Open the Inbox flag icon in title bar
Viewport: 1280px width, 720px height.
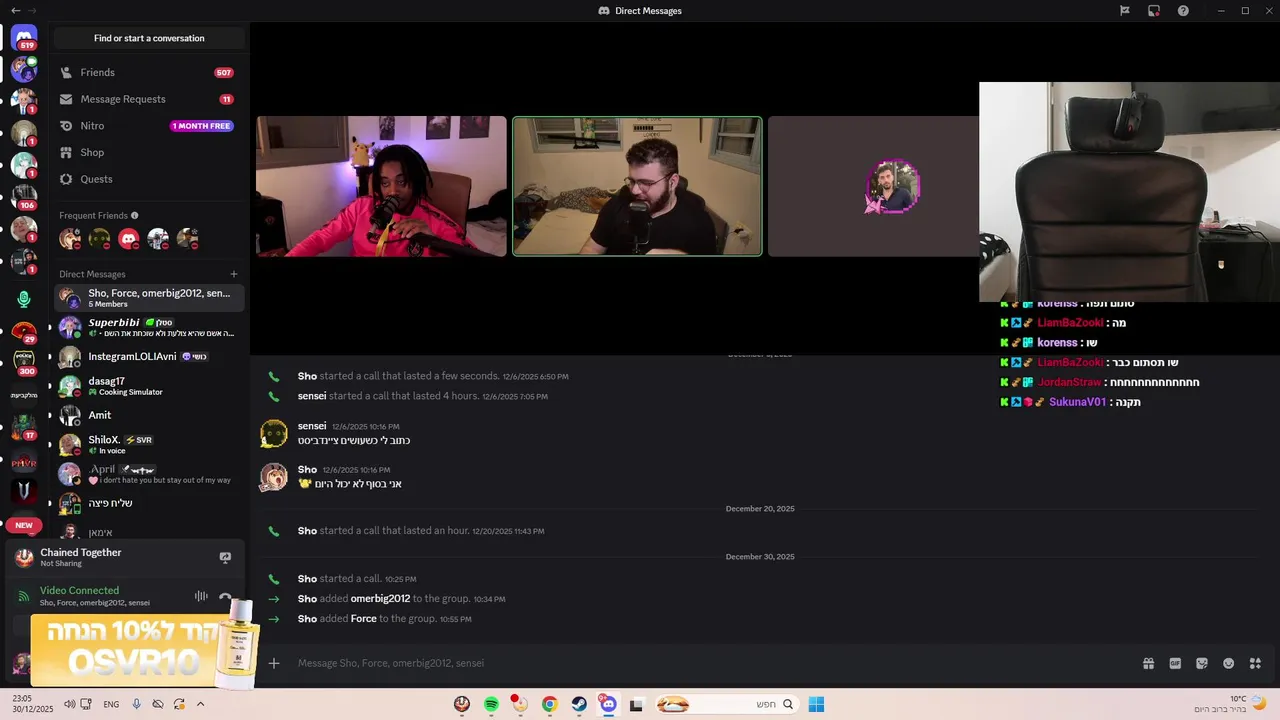1125,11
